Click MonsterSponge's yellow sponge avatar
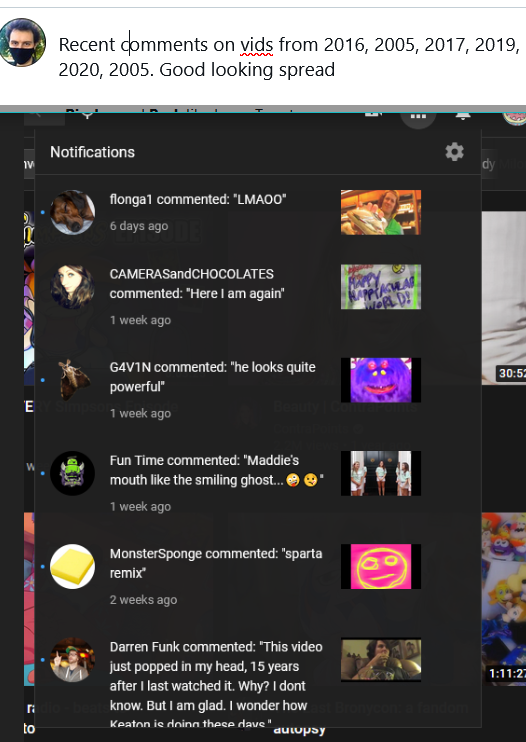Viewport: 526px width, 742px height. pyautogui.click(x=72, y=566)
